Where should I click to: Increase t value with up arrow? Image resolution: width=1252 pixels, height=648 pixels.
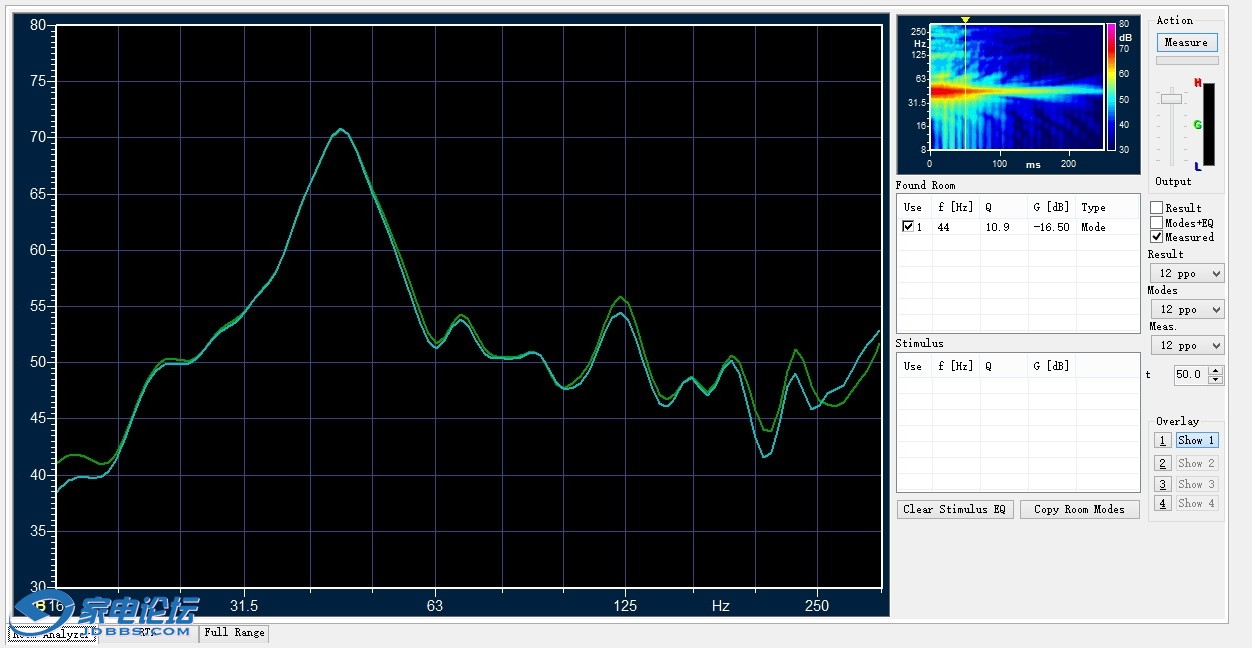(x=1216, y=370)
